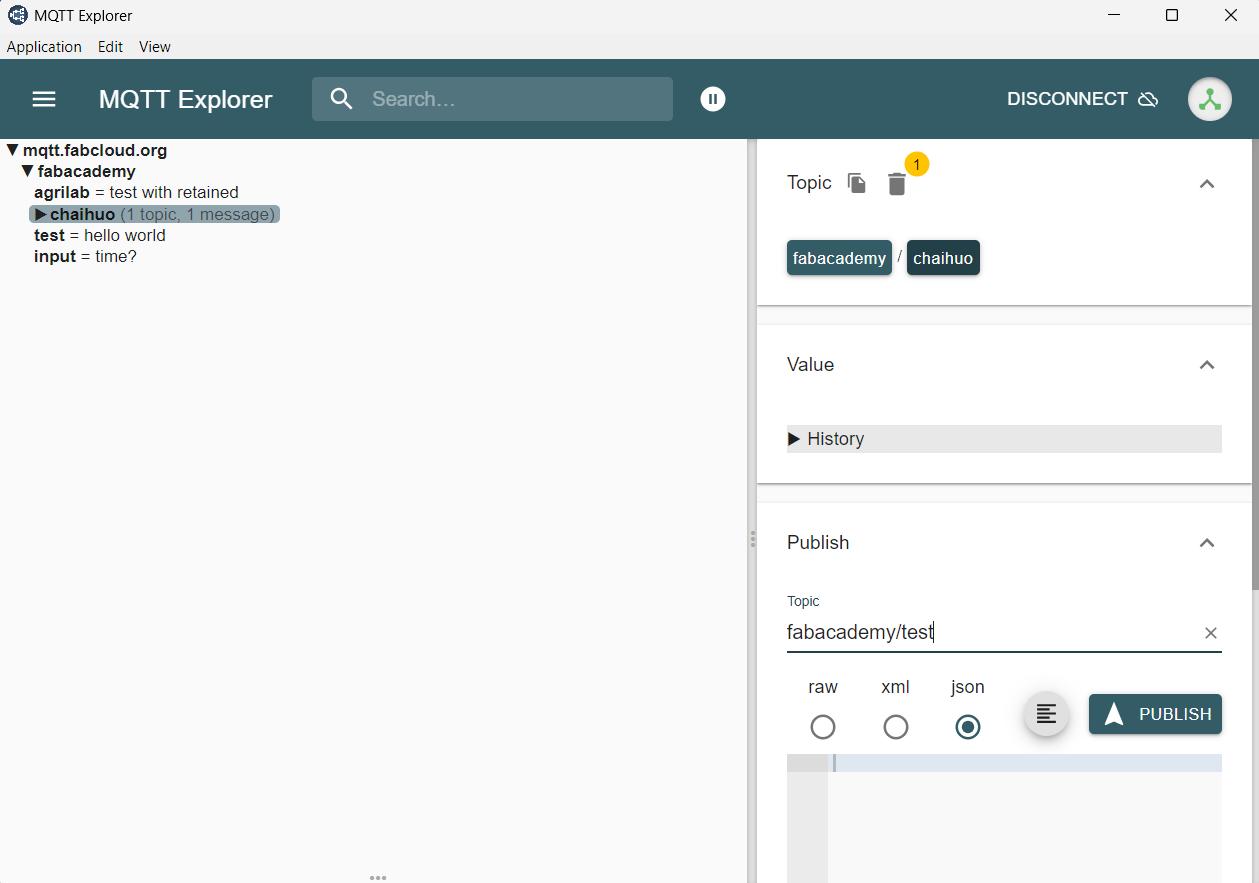
Task: Select the test = hello world row
Action: [100, 236]
